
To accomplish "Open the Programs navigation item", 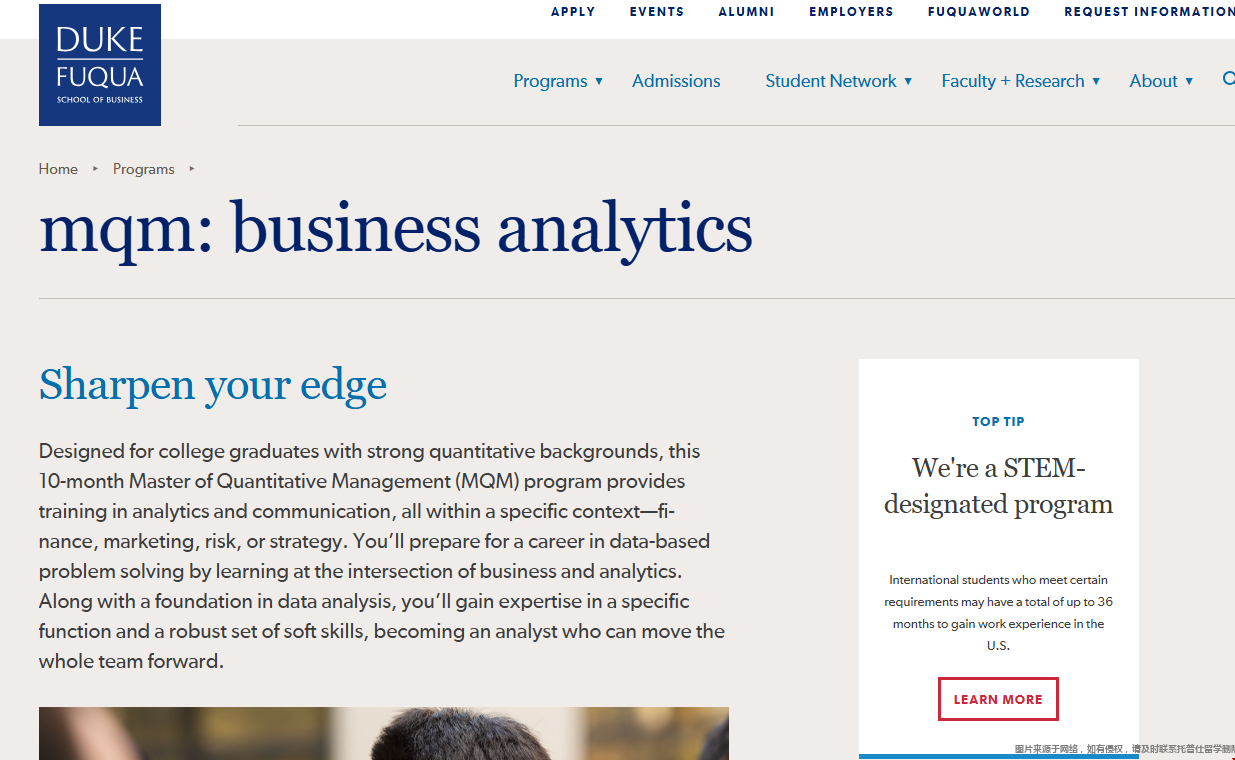I will coord(550,81).
